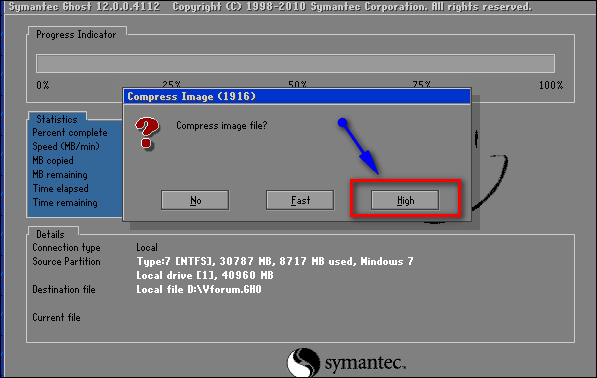Click the 'Current file' label

tap(56, 317)
